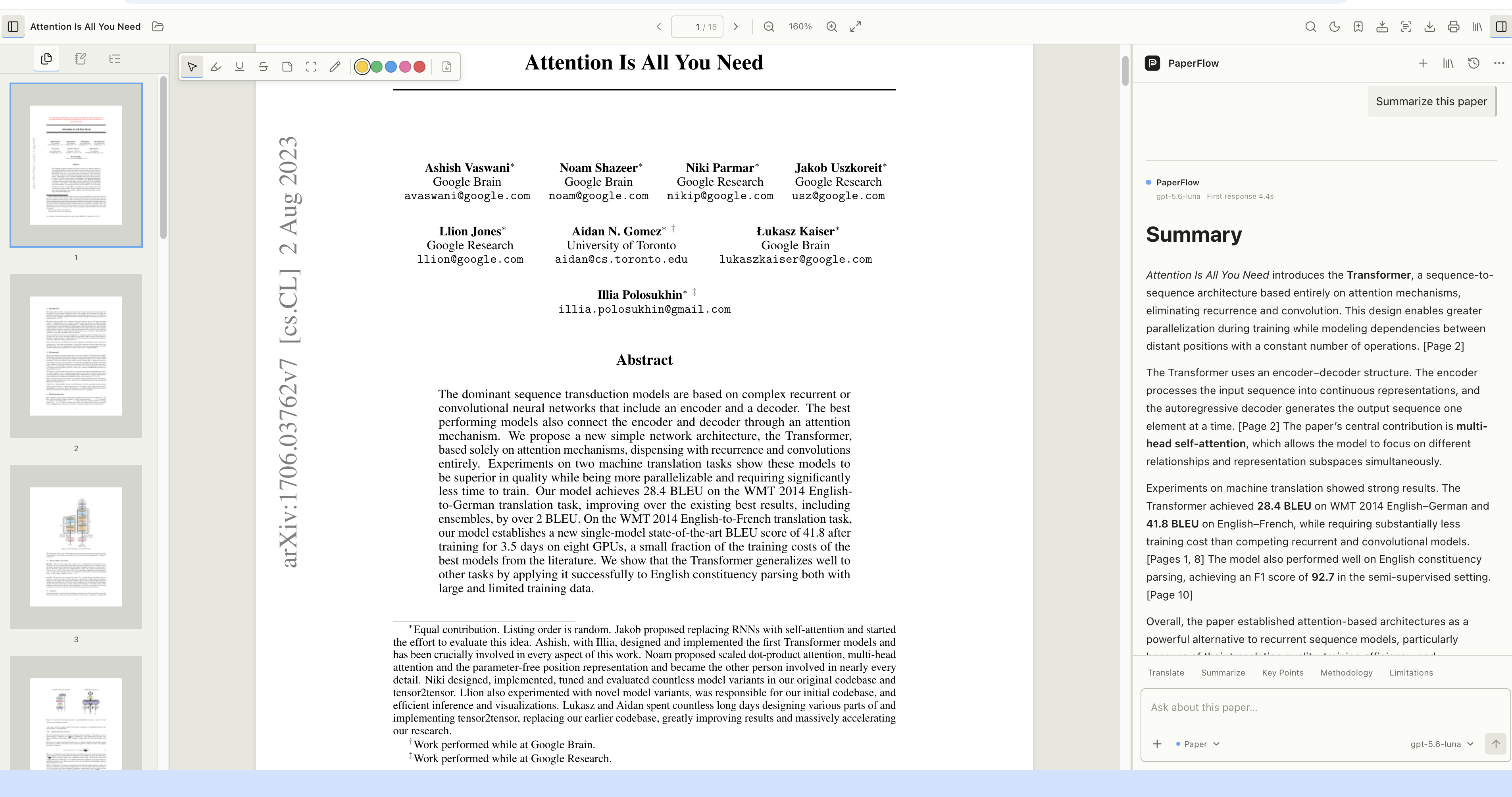Click the Limitations quick action
The image size is (1512, 797).
point(1411,673)
